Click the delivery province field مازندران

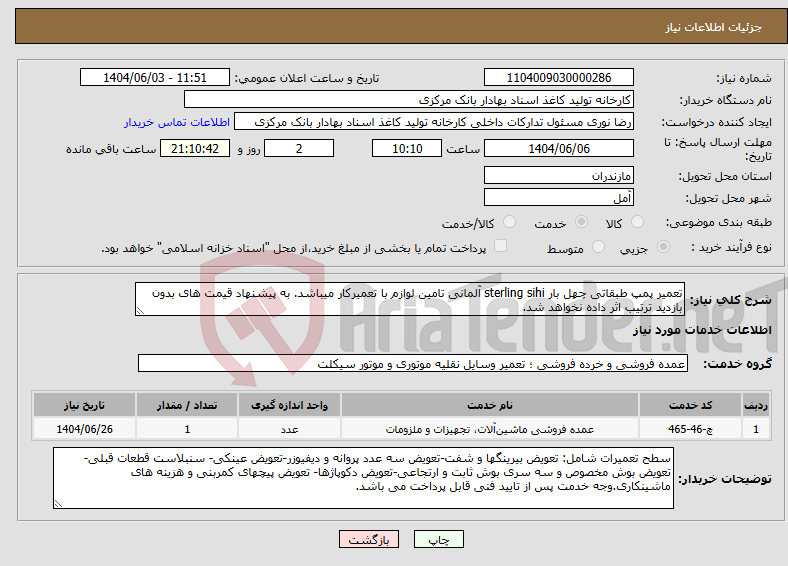(558, 175)
